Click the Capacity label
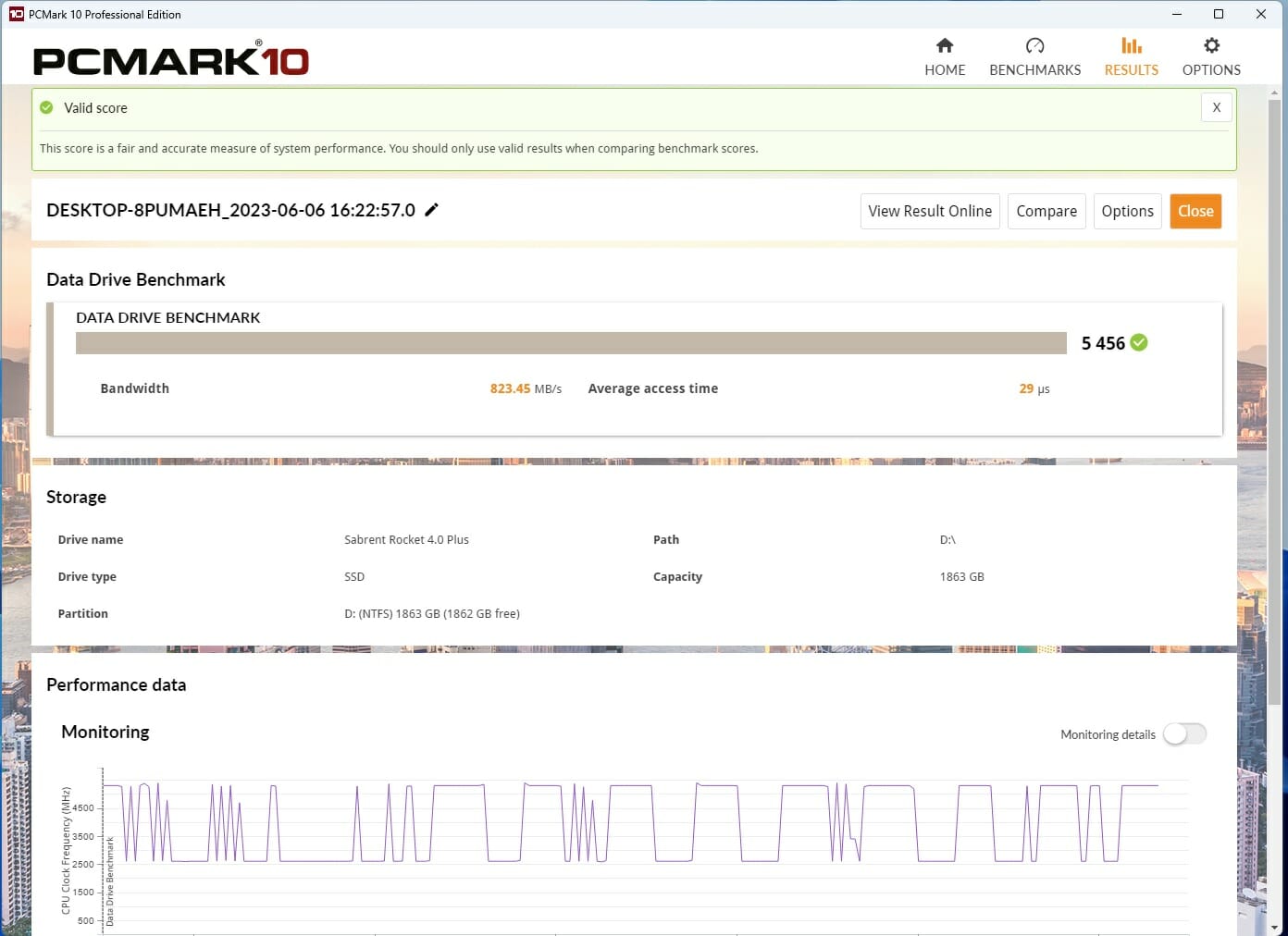The height and width of the screenshot is (936, 1288). pyautogui.click(x=677, y=577)
